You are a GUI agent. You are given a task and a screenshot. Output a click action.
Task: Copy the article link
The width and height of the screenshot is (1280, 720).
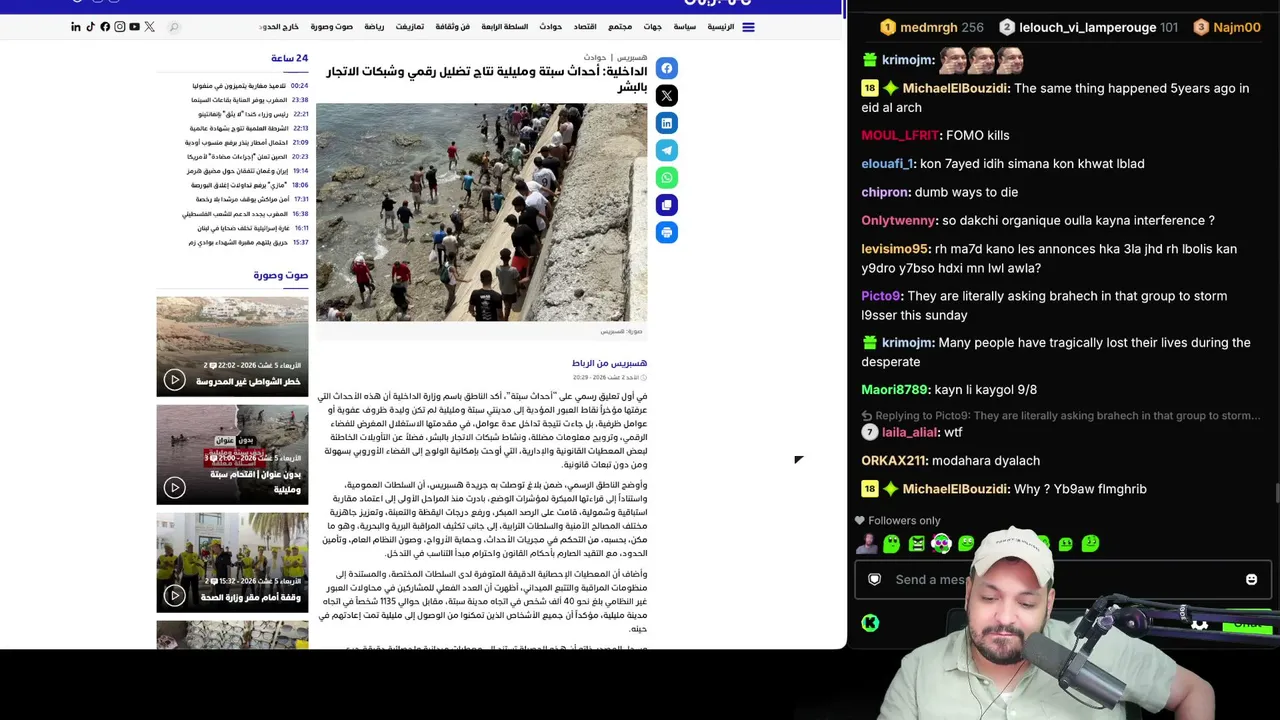click(x=667, y=205)
